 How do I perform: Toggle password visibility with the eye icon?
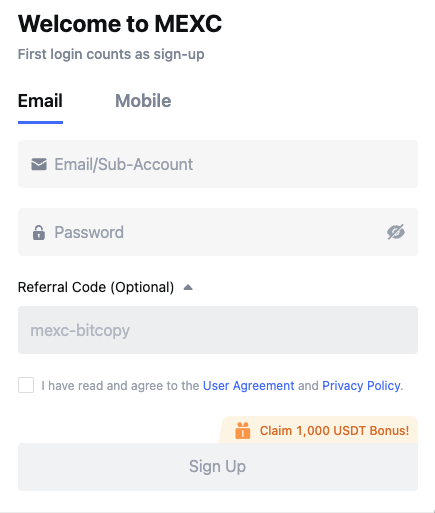(x=396, y=232)
